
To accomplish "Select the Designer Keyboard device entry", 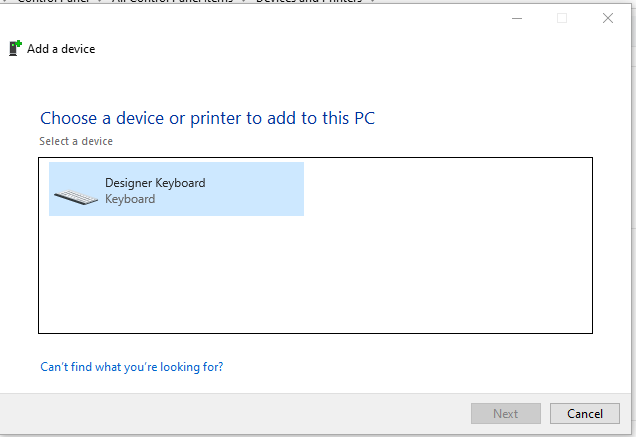I will [x=176, y=189].
